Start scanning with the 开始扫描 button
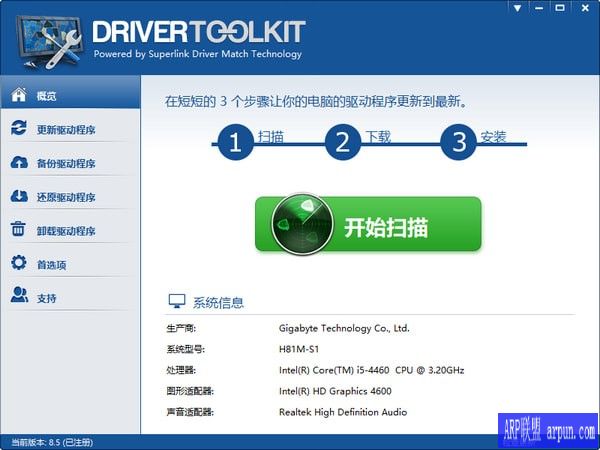600x450 pixels. tap(368, 224)
